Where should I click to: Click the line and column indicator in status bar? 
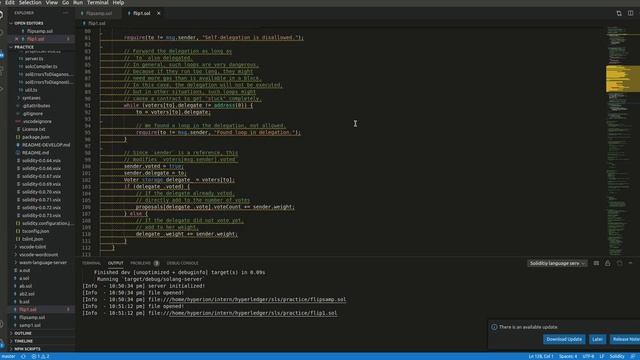coord(541,356)
